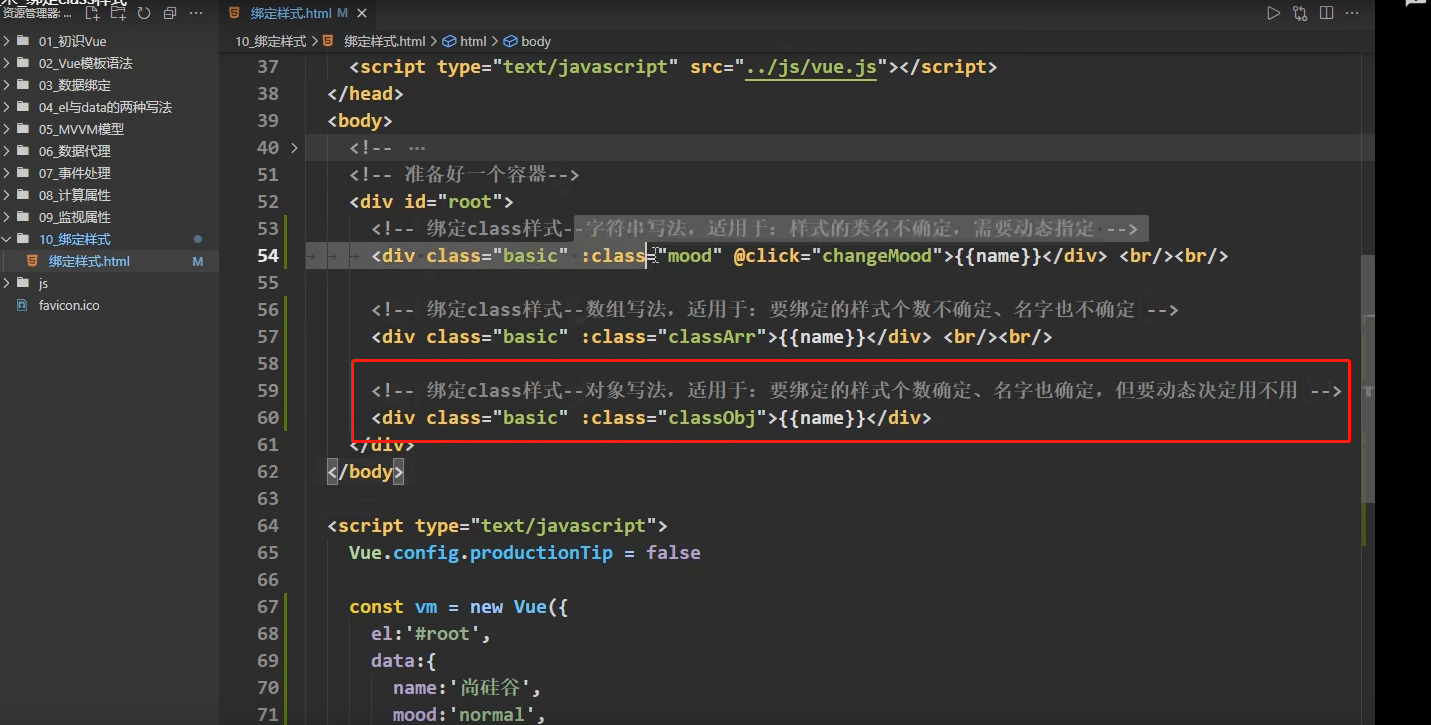This screenshot has height=725, width=1431.
Task: Click line number 54 in the gutter
Action: (x=267, y=256)
